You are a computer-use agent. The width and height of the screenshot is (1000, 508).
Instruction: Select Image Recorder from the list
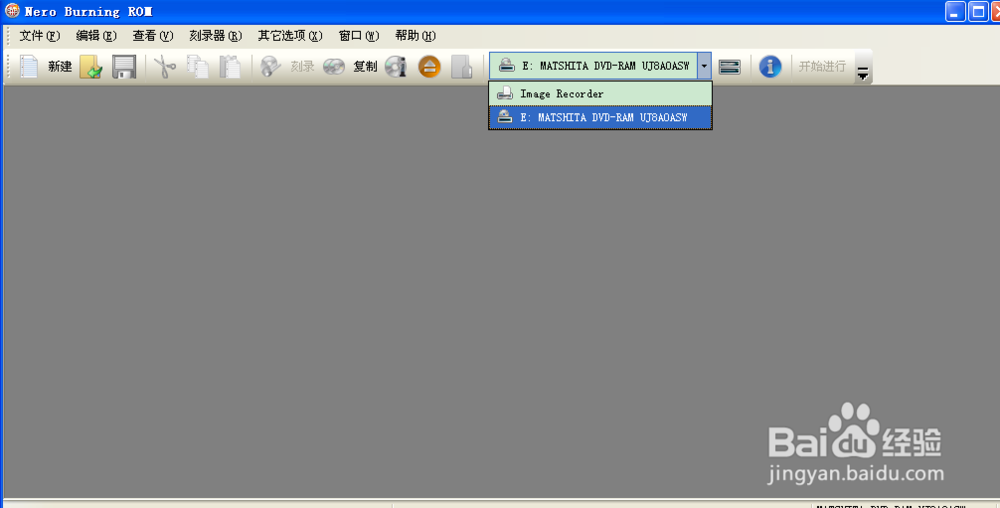click(600, 94)
